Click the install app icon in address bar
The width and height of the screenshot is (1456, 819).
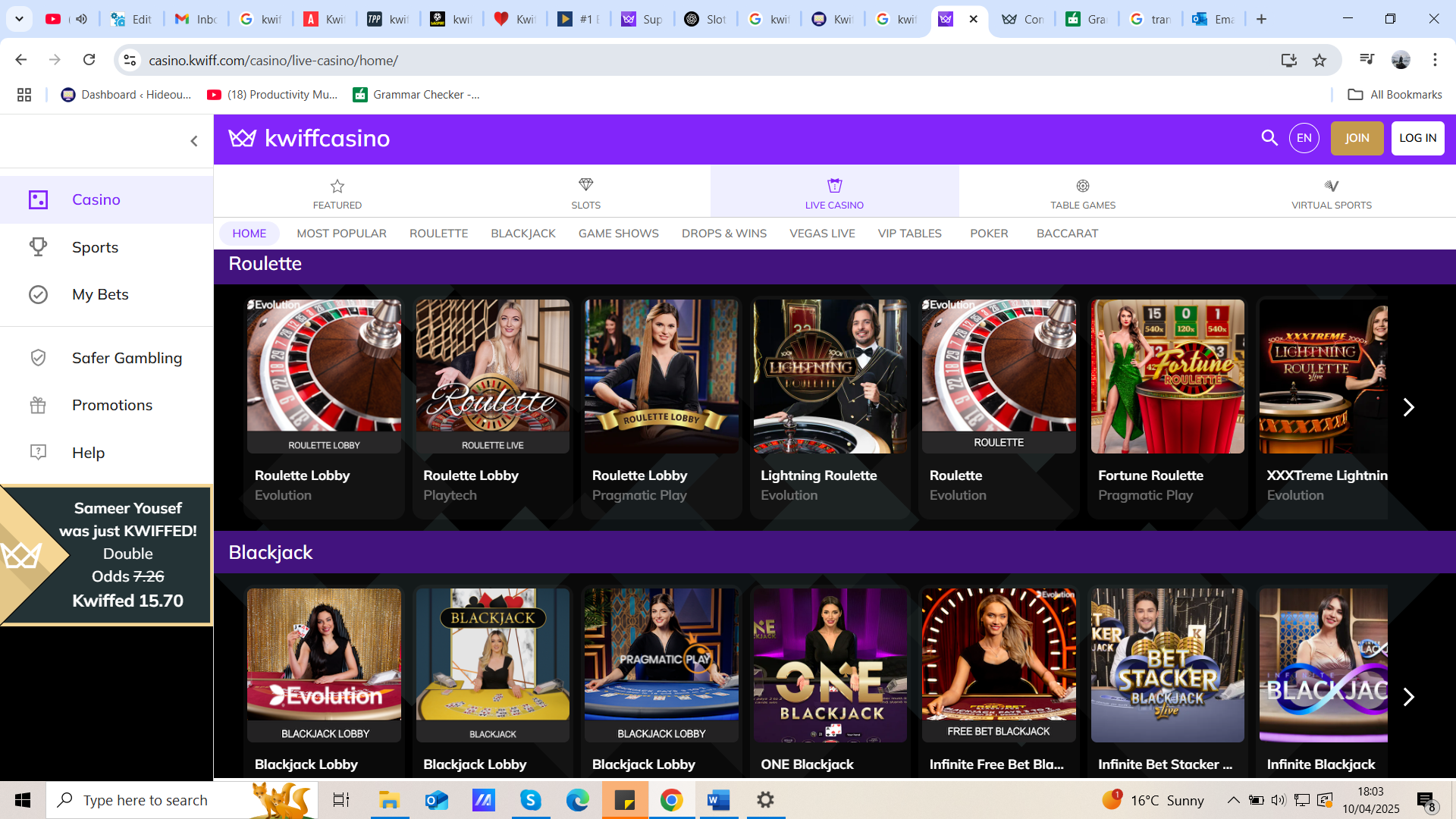pyautogui.click(x=1288, y=60)
